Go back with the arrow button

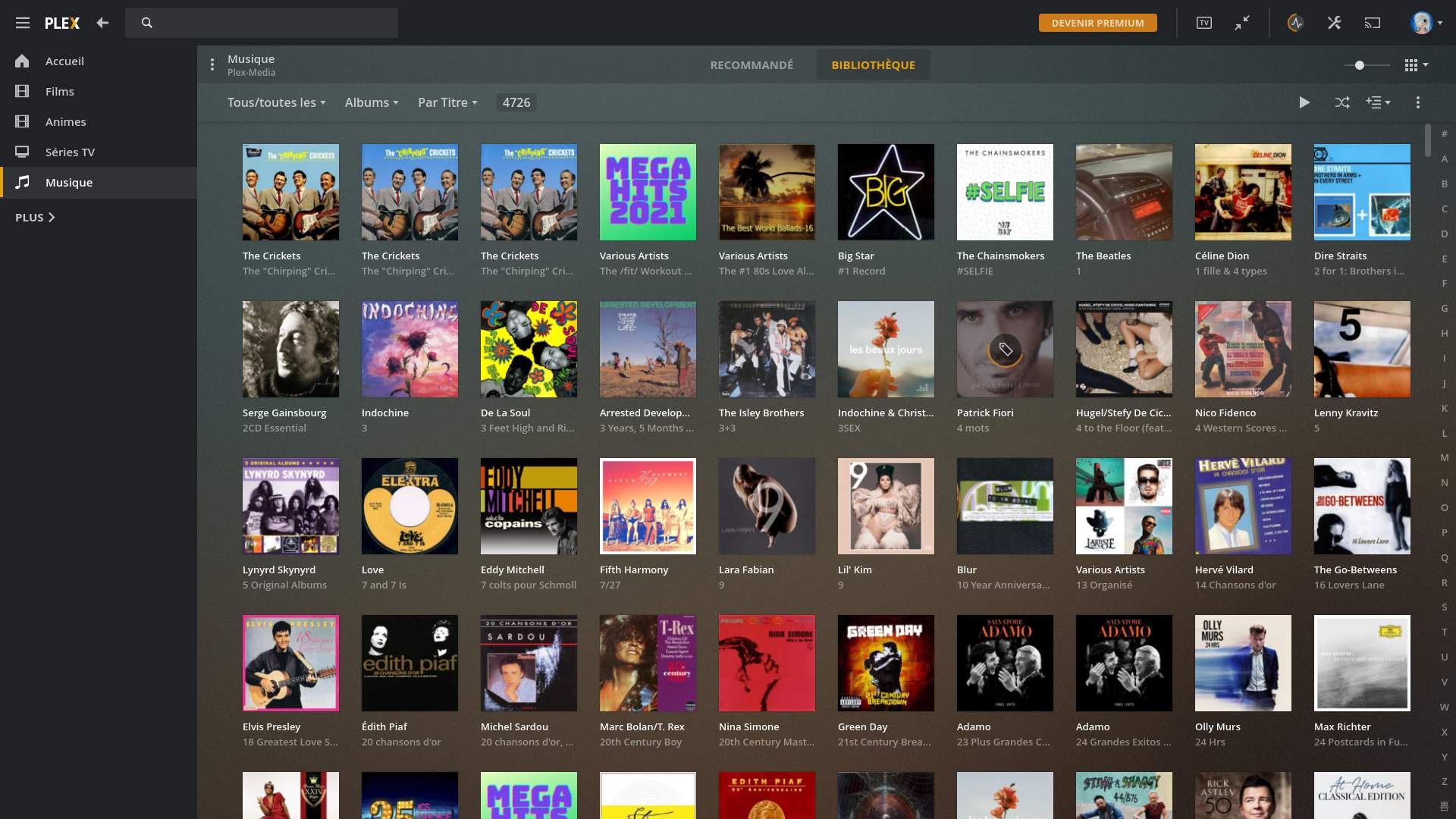(x=102, y=23)
